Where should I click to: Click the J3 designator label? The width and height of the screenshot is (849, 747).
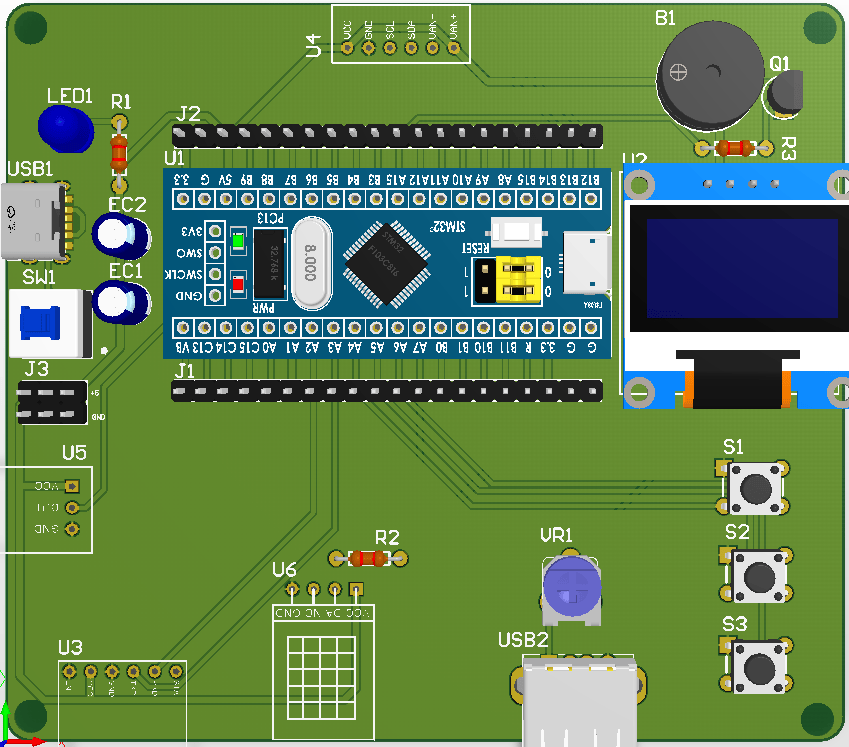click(x=37, y=369)
